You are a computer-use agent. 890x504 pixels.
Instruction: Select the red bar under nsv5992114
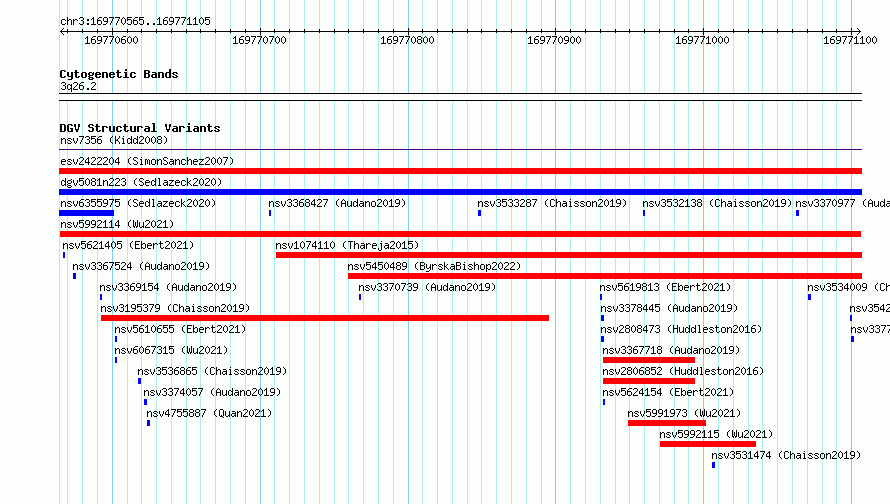[x=460, y=234]
